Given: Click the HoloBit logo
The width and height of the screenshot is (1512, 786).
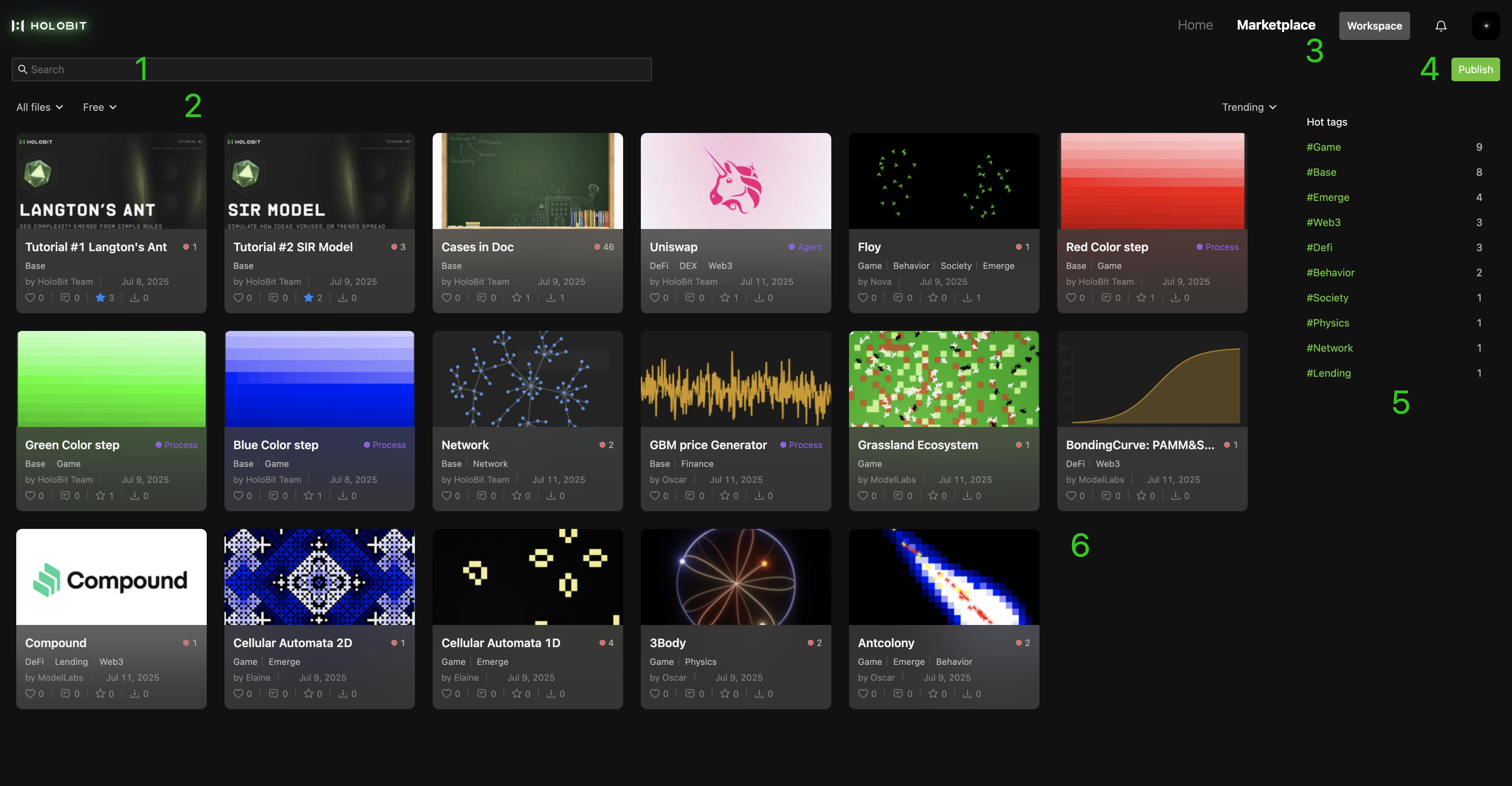Looking at the screenshot, I should (49, 26).
